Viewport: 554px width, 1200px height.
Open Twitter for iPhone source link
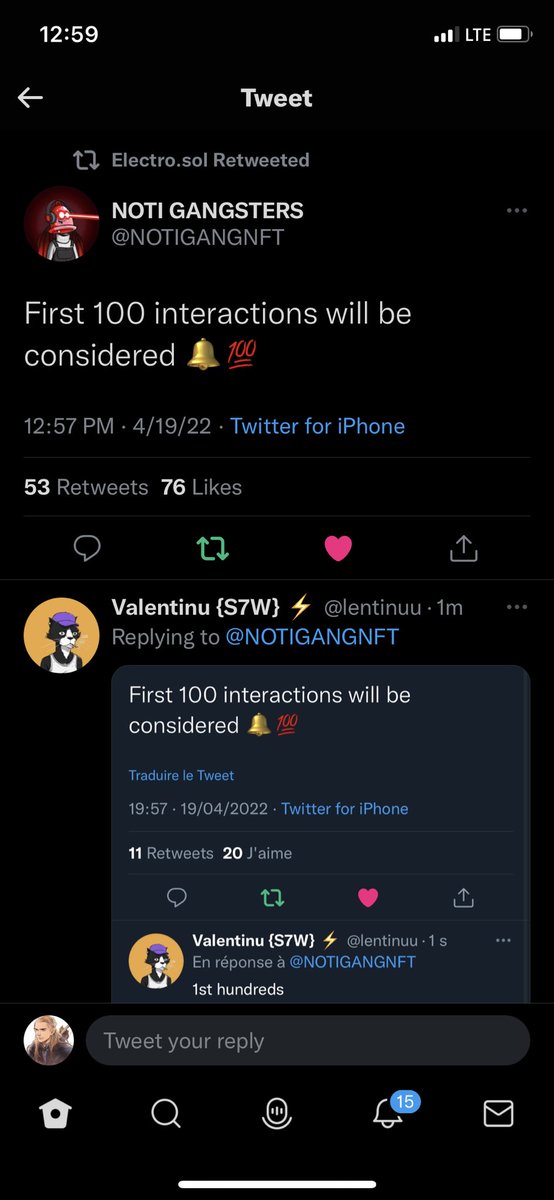[318, 426]
